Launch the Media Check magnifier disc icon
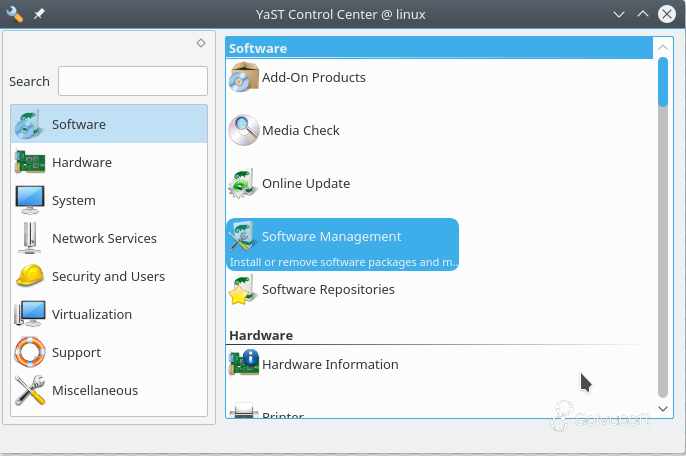 pos(244,130)
